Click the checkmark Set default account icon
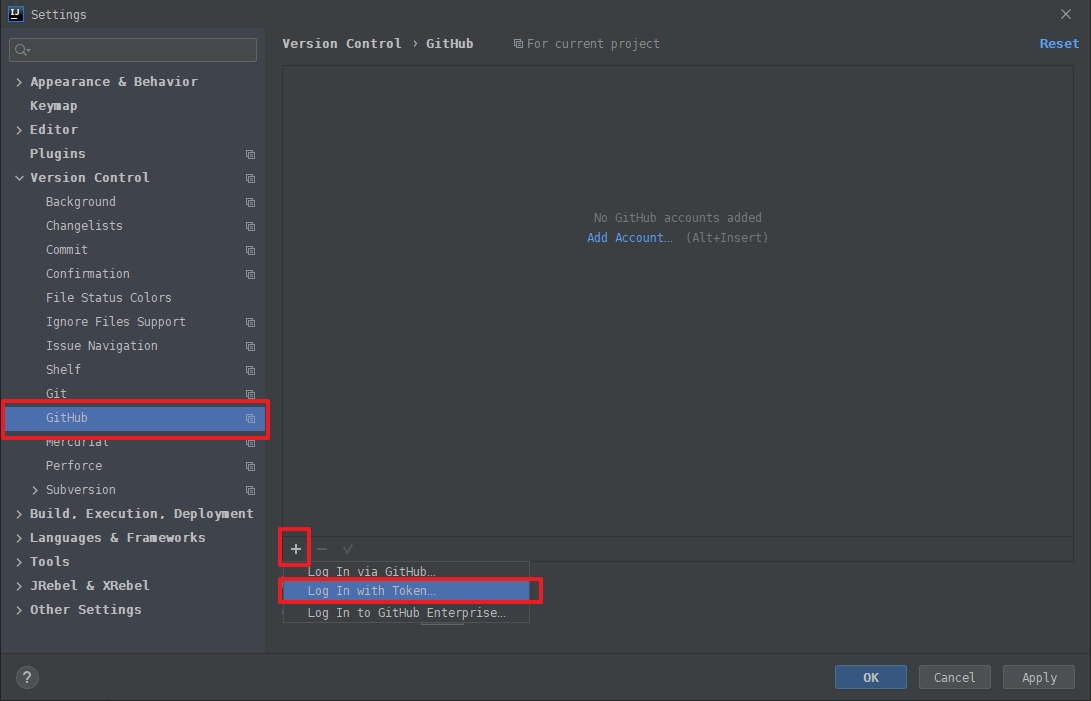The height and width of the screenshot is (701, 1091). click(x=347, y=549)
